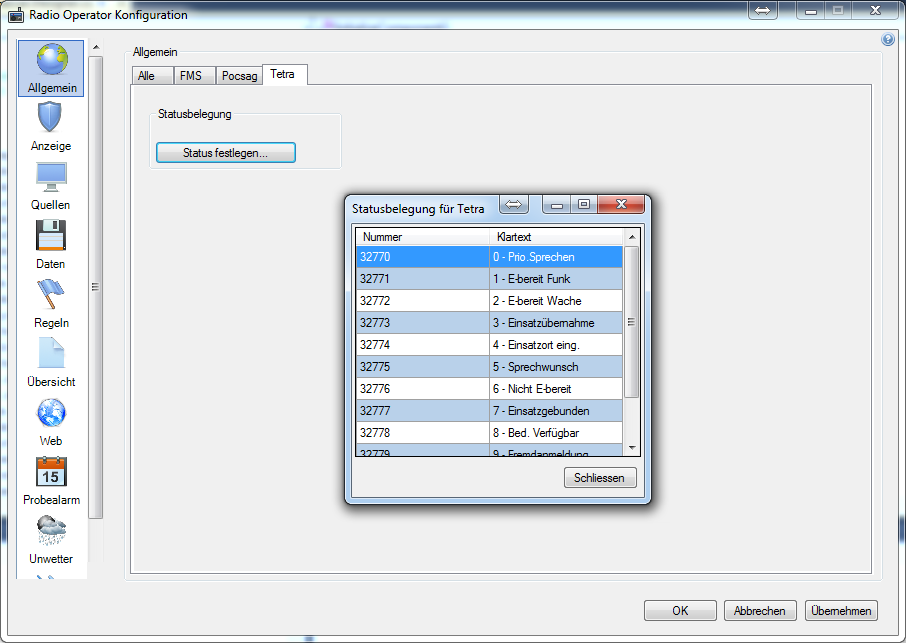The width and height of the screenshot is (906, 643).
Task: Open the Allgemein globe category
Action: pos(51,68)
